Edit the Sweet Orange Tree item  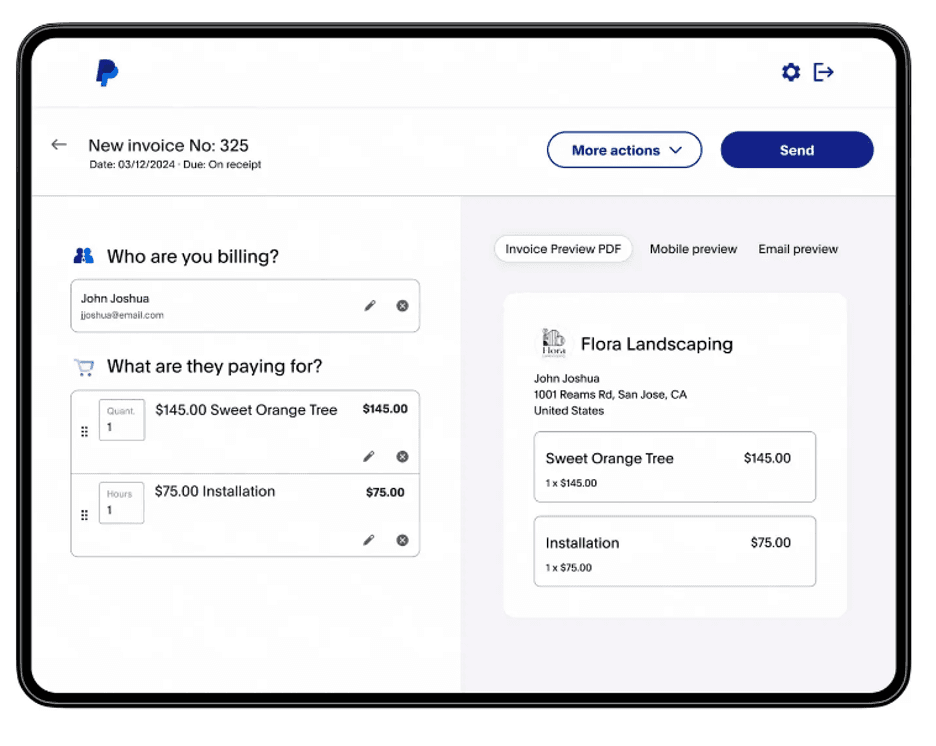(369, 456)
